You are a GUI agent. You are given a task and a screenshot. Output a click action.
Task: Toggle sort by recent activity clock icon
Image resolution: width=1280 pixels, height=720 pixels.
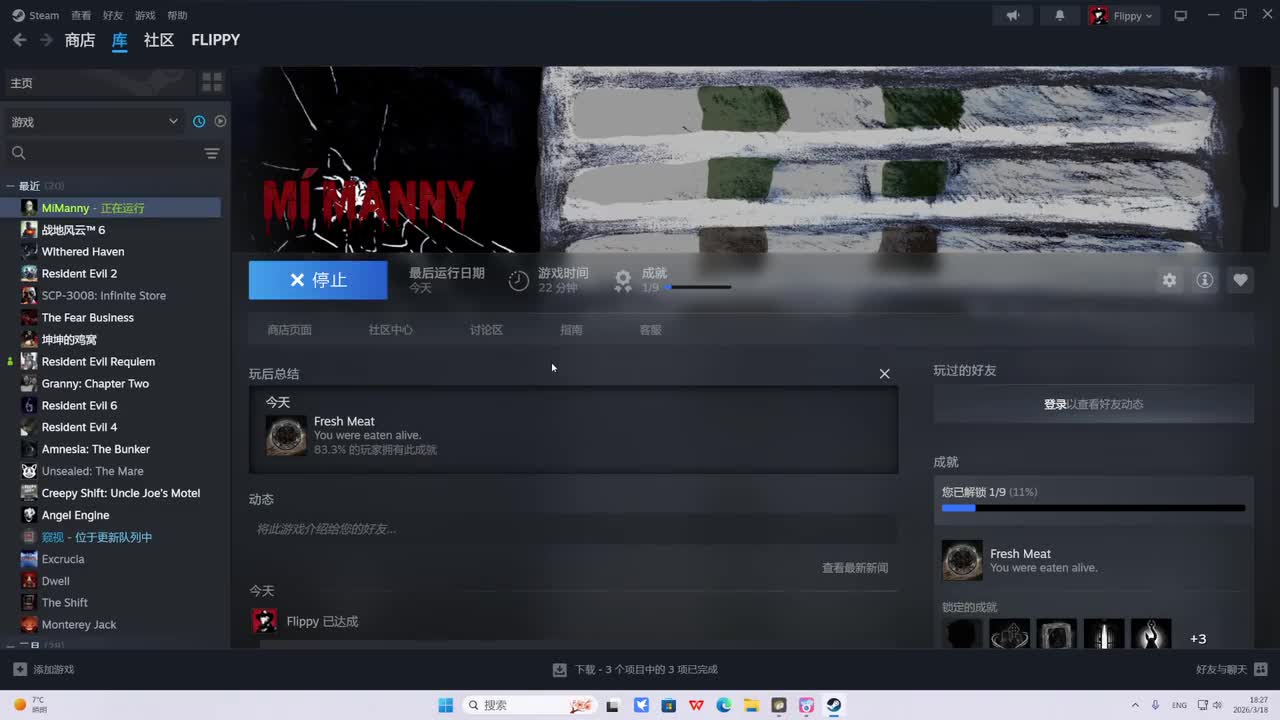(199, 121)
